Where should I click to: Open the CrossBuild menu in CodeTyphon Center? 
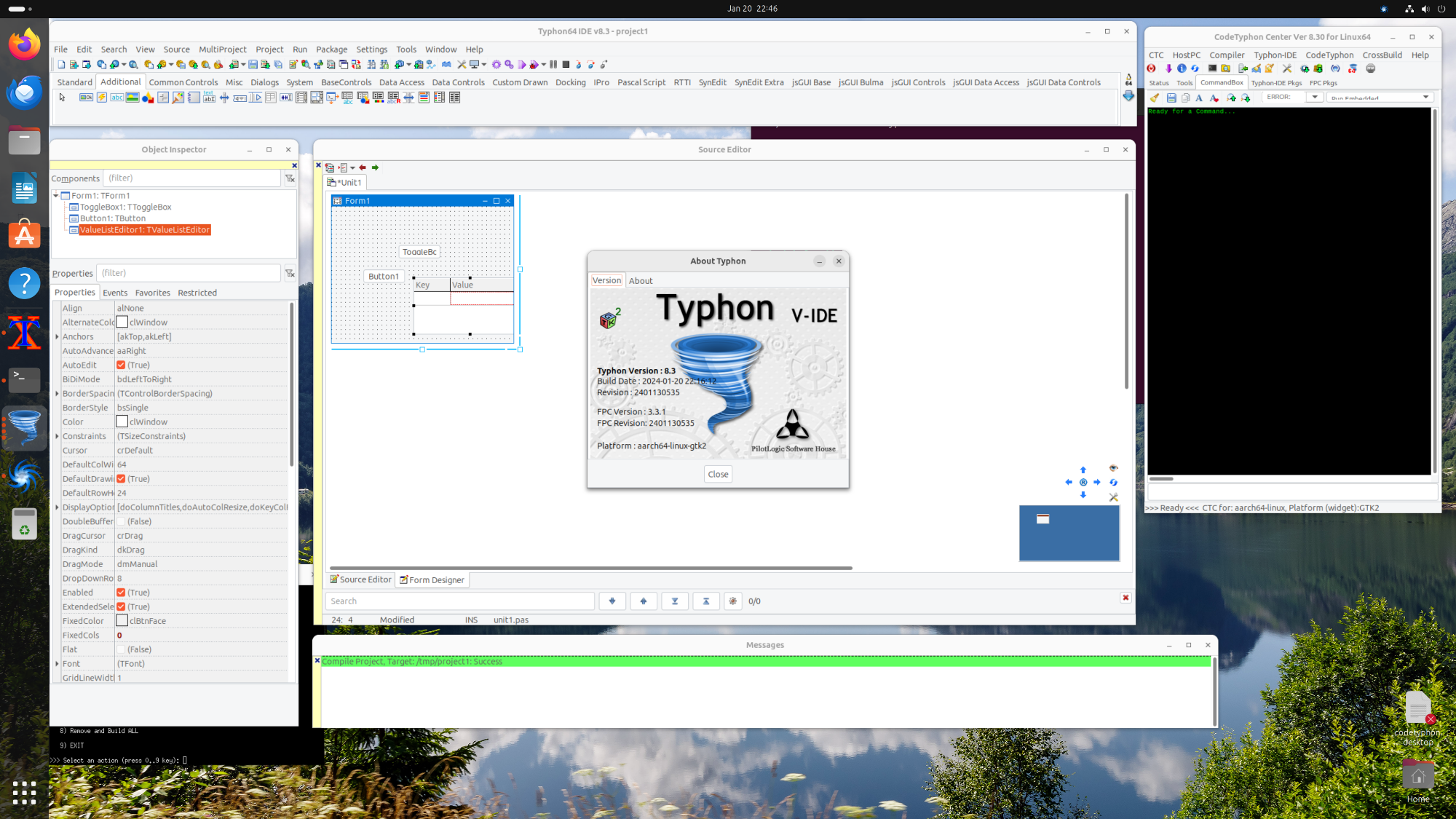1382,55
